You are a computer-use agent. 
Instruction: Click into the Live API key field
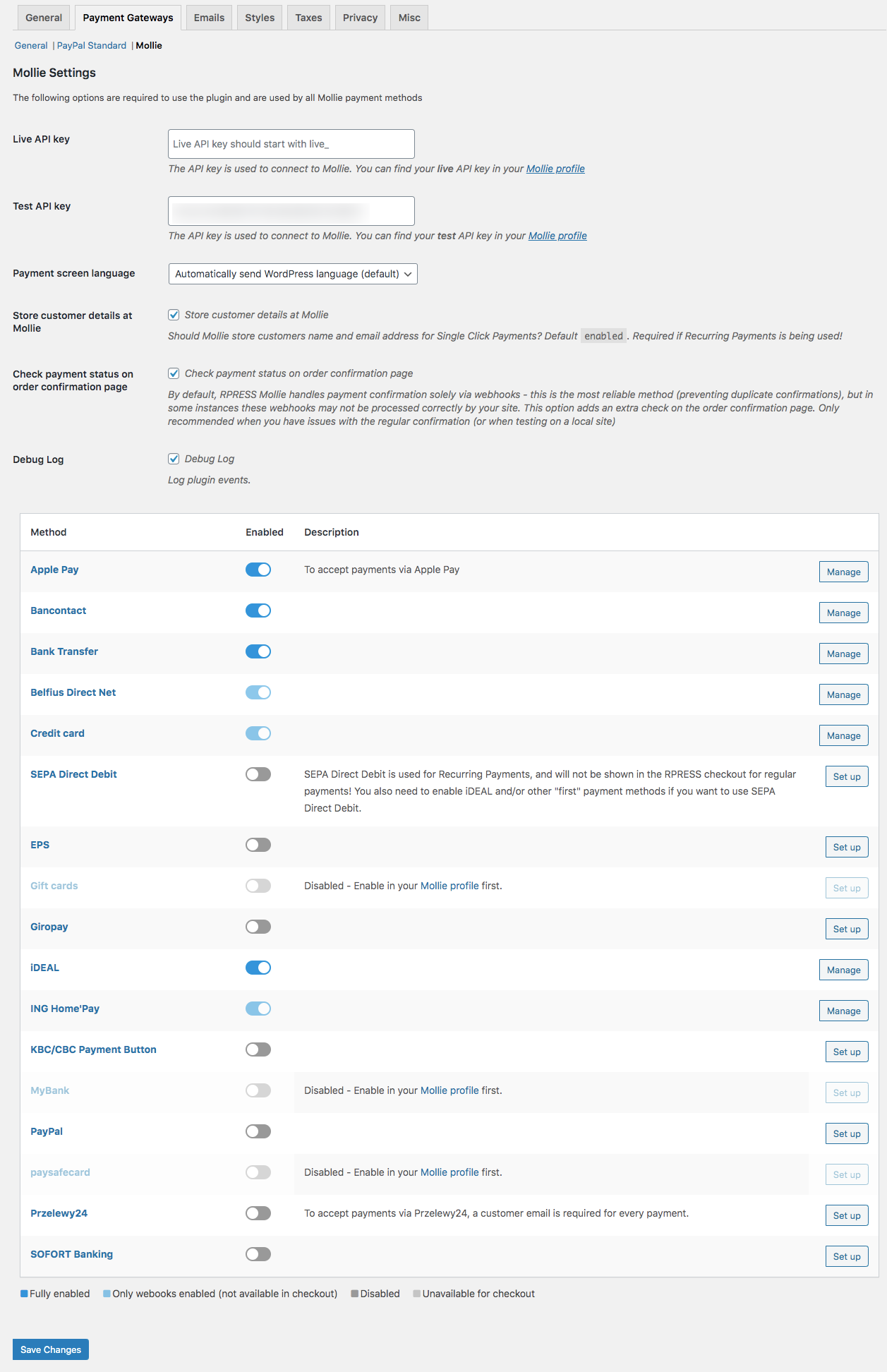coord(291,144)
